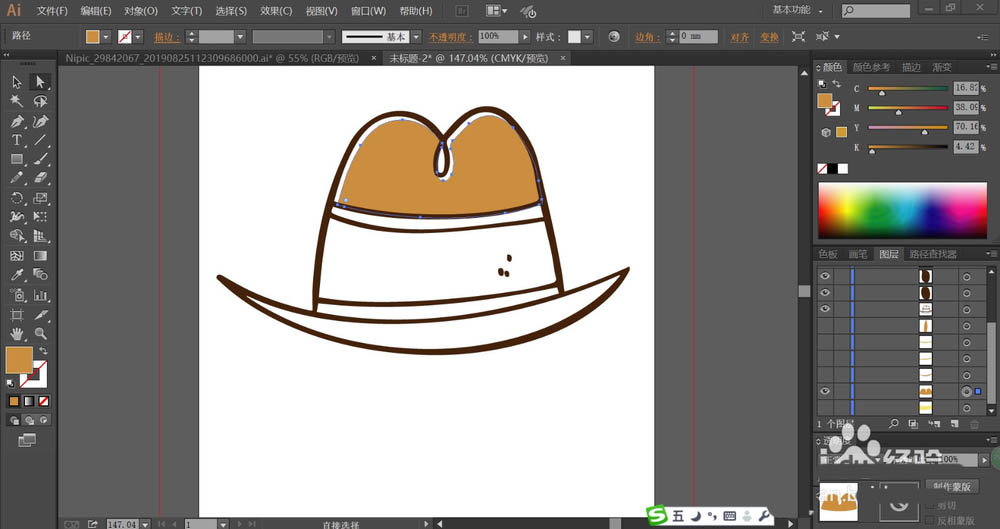Select the Eyedropper tool
This screenshot has width=1000, height=529.
17,274
